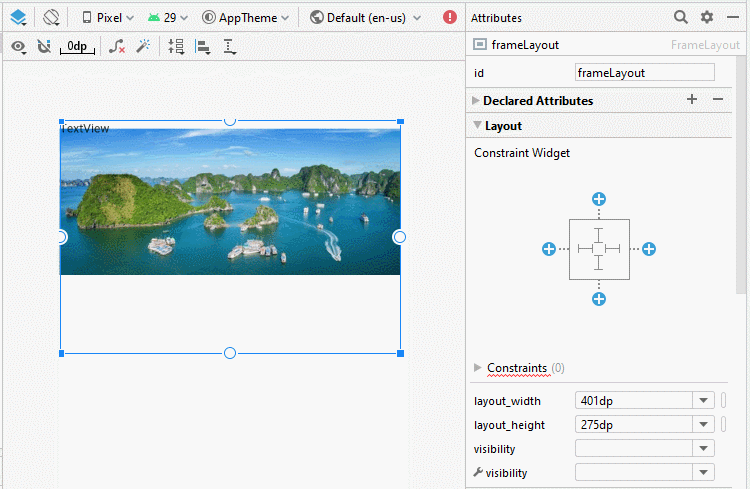Viewport: 750px width, 489px height.
Task: Click the 0dp default margins button
Action: [77, 46]
